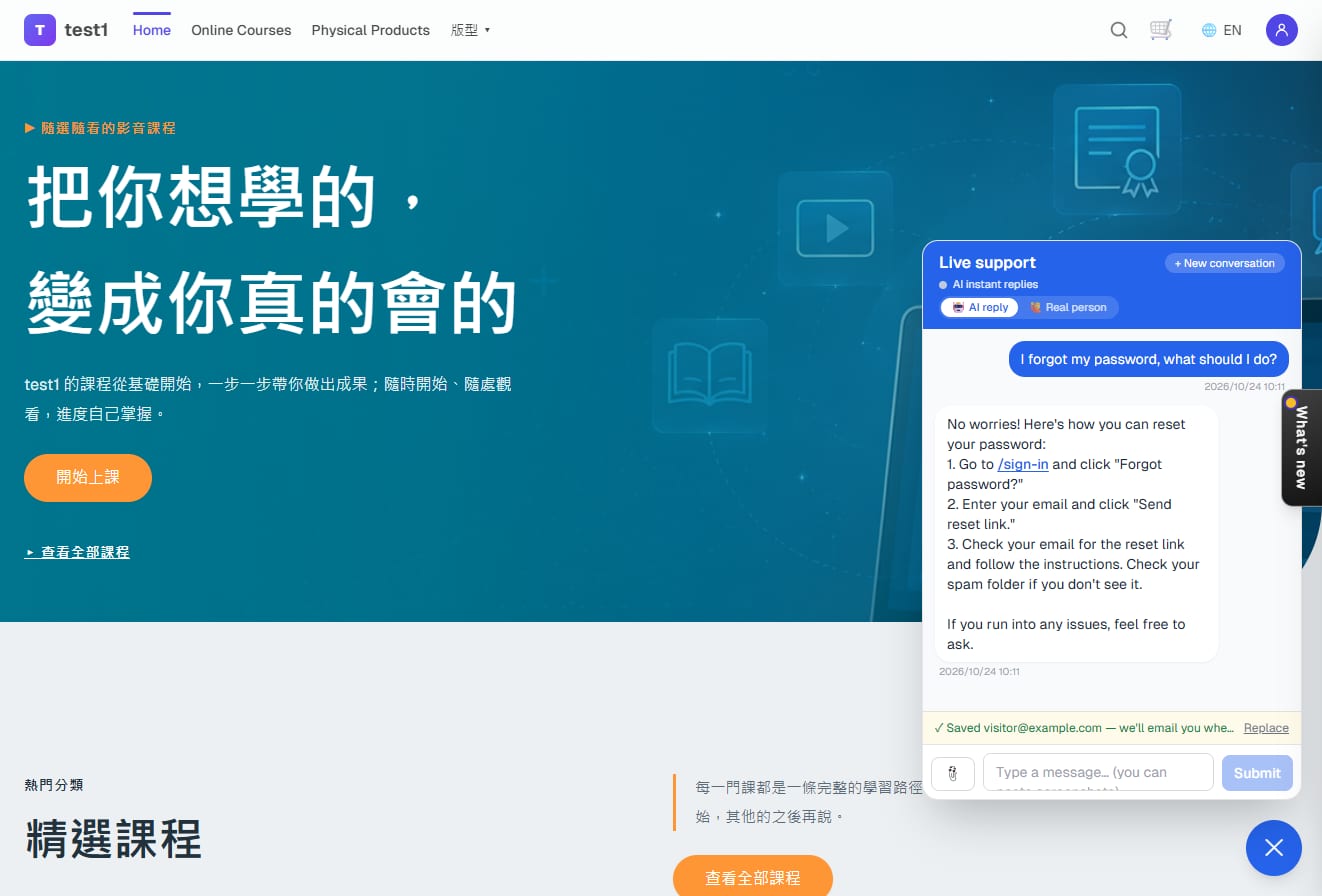Click the 開始上課 hero button
1322x896 pixels.
88,478
